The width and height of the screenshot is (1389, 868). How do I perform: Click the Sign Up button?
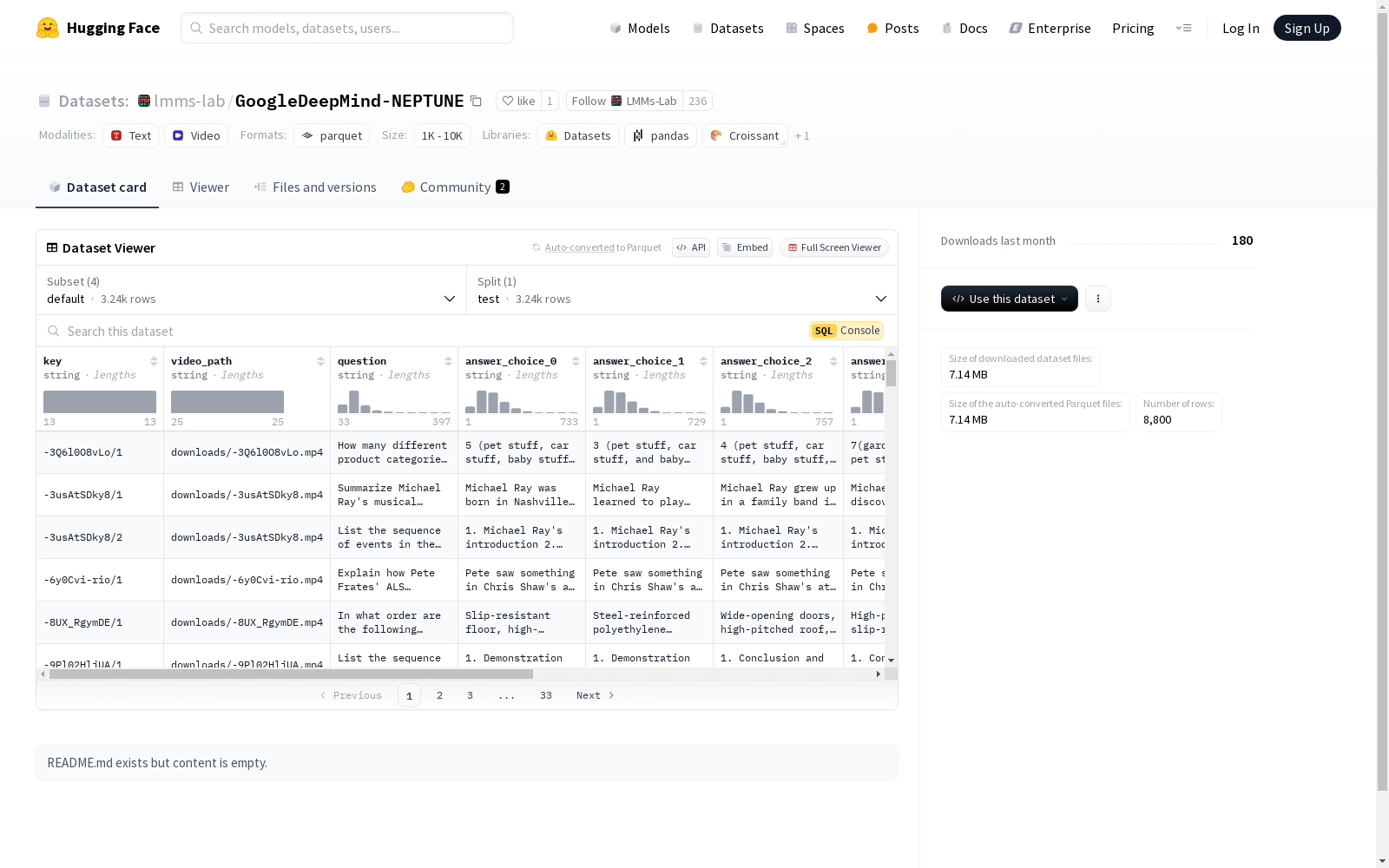[x=1307, y=28]
